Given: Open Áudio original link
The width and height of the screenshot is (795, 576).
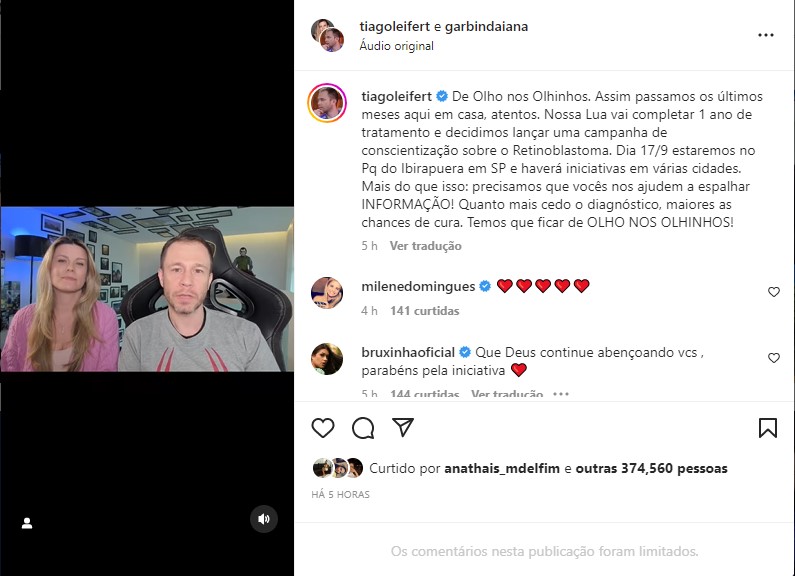Looking at the screenshot, I should click(396, 46).
